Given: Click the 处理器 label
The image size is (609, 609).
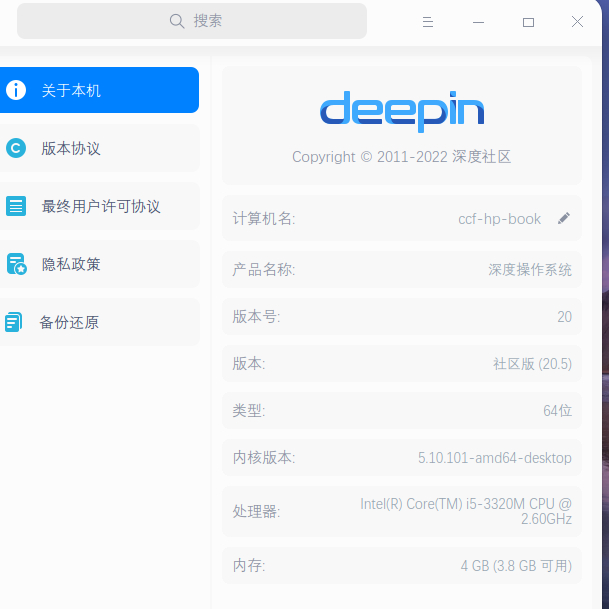Looking at the screenshot, I should click(x=256, y=512).
